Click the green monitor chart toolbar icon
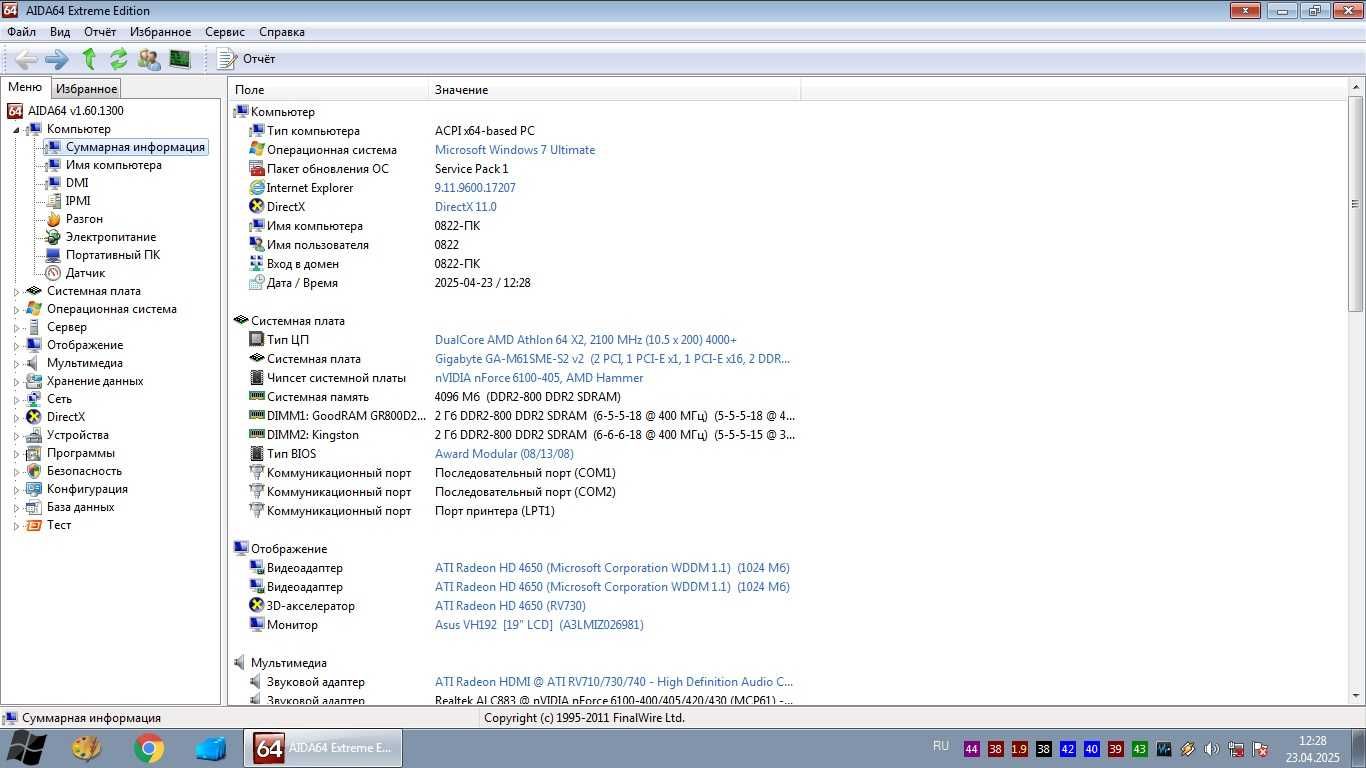Viewport: 1366px width, 768px height. (x=180, y=59)
